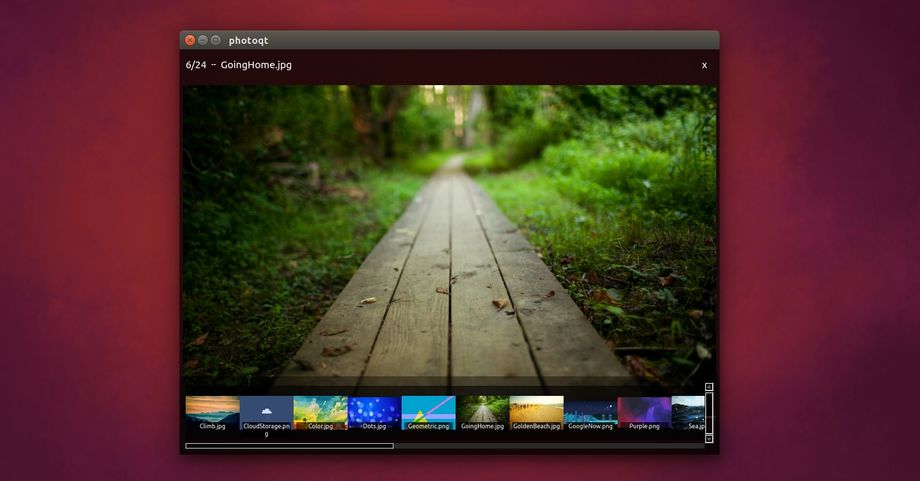This screenshot has width=920, height=481.
Task: Show the Color.jpg thumbnail image
Action: point(320,413)
